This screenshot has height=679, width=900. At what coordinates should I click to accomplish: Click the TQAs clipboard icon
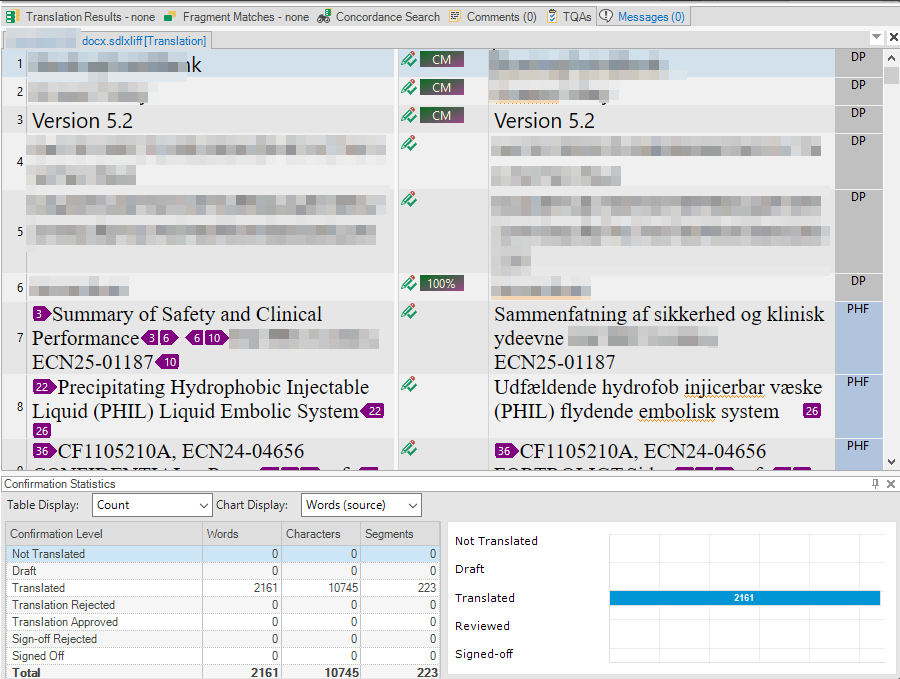click(x=552, y=17)
